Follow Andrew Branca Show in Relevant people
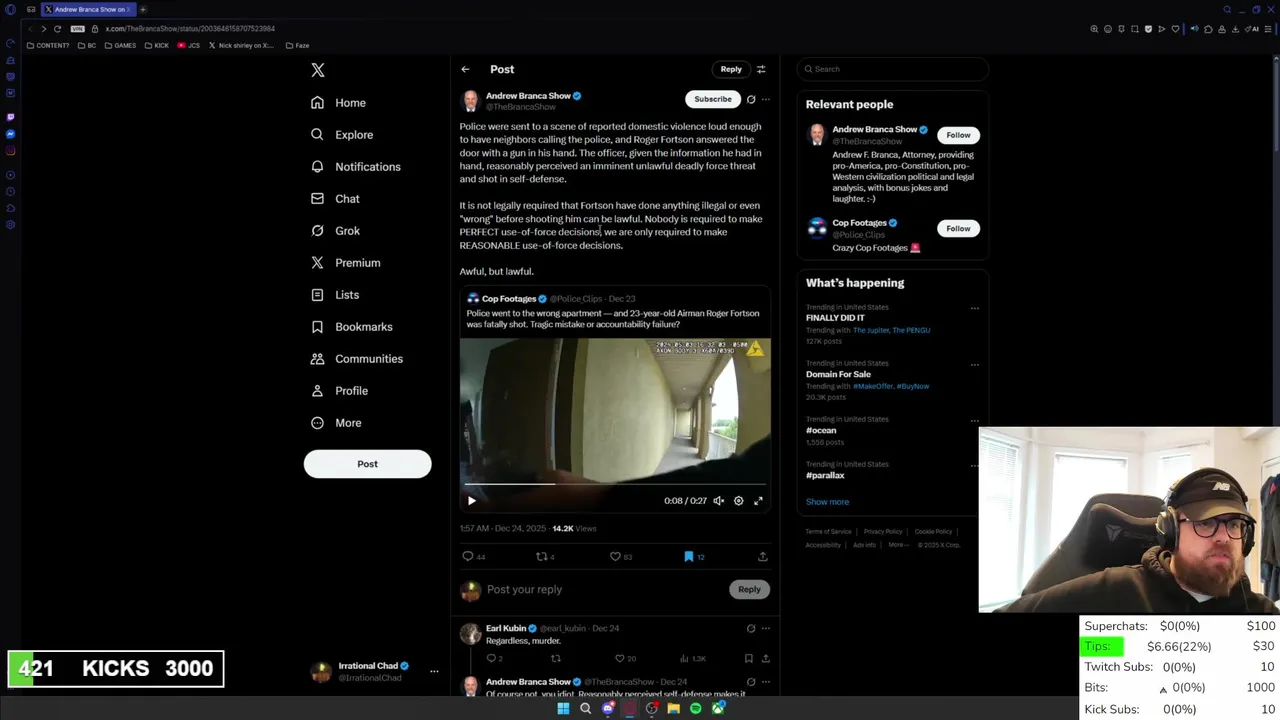The height and width of the screenshot is (720, 1280). pos(958,135)
